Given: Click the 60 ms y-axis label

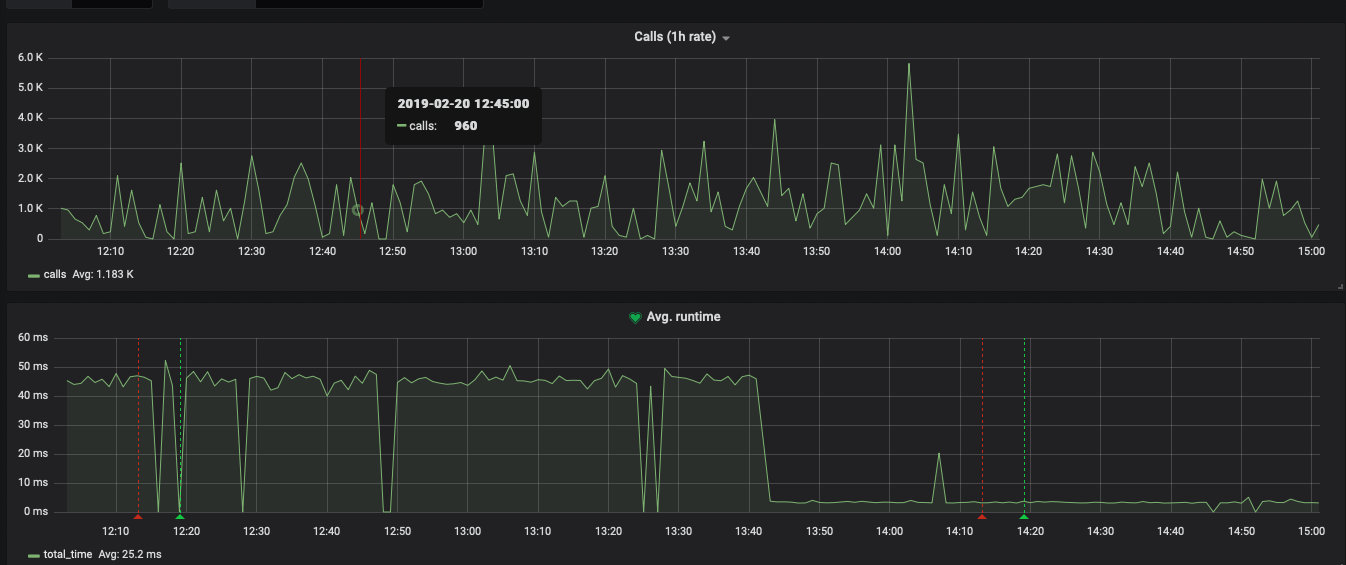Looking at the screenshot, I should click(x=33, y=337).
